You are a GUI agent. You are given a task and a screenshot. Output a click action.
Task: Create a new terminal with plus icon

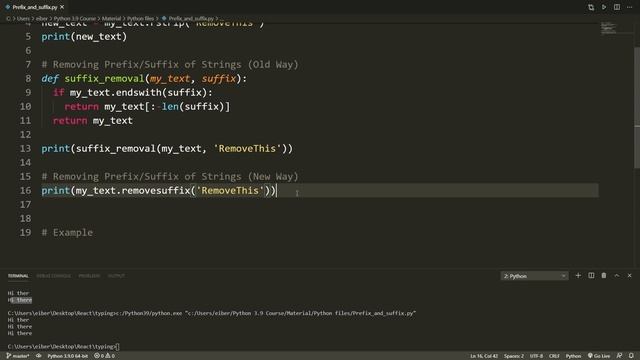578,276
